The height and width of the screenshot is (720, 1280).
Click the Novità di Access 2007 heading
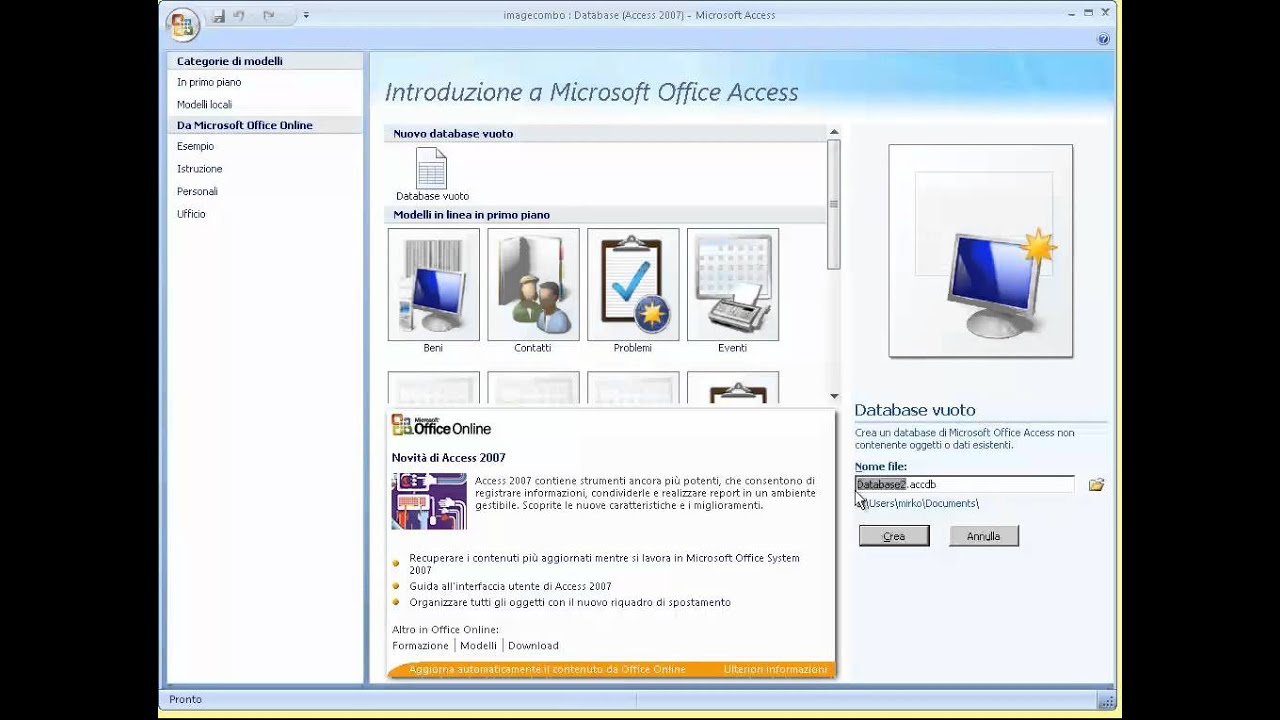pos(449,458)
